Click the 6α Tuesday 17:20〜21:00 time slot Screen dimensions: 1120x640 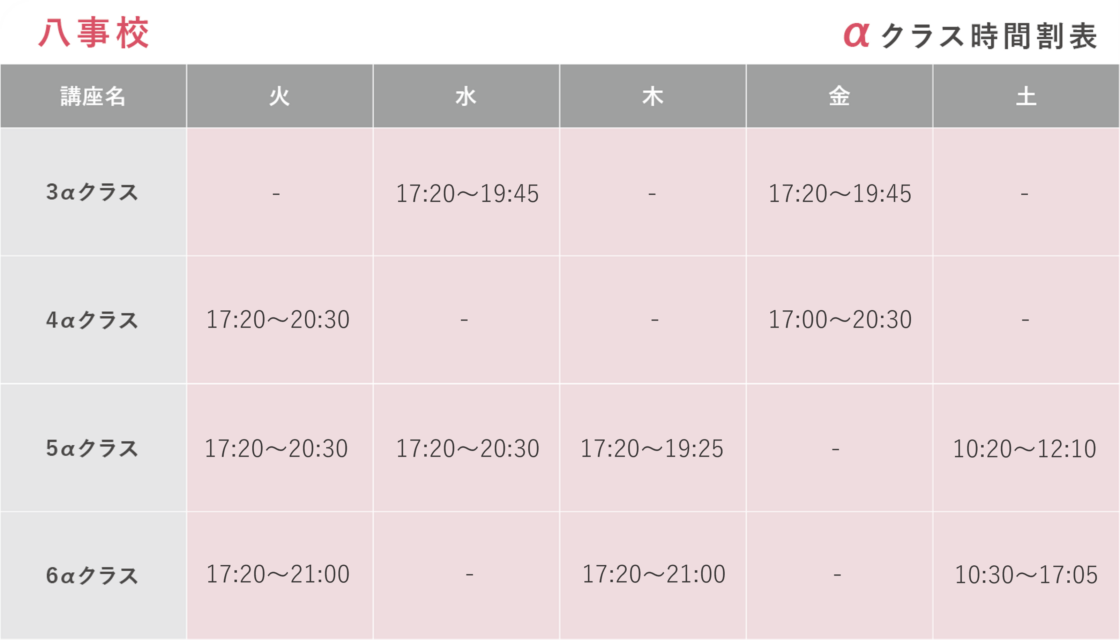coord(278,575)
